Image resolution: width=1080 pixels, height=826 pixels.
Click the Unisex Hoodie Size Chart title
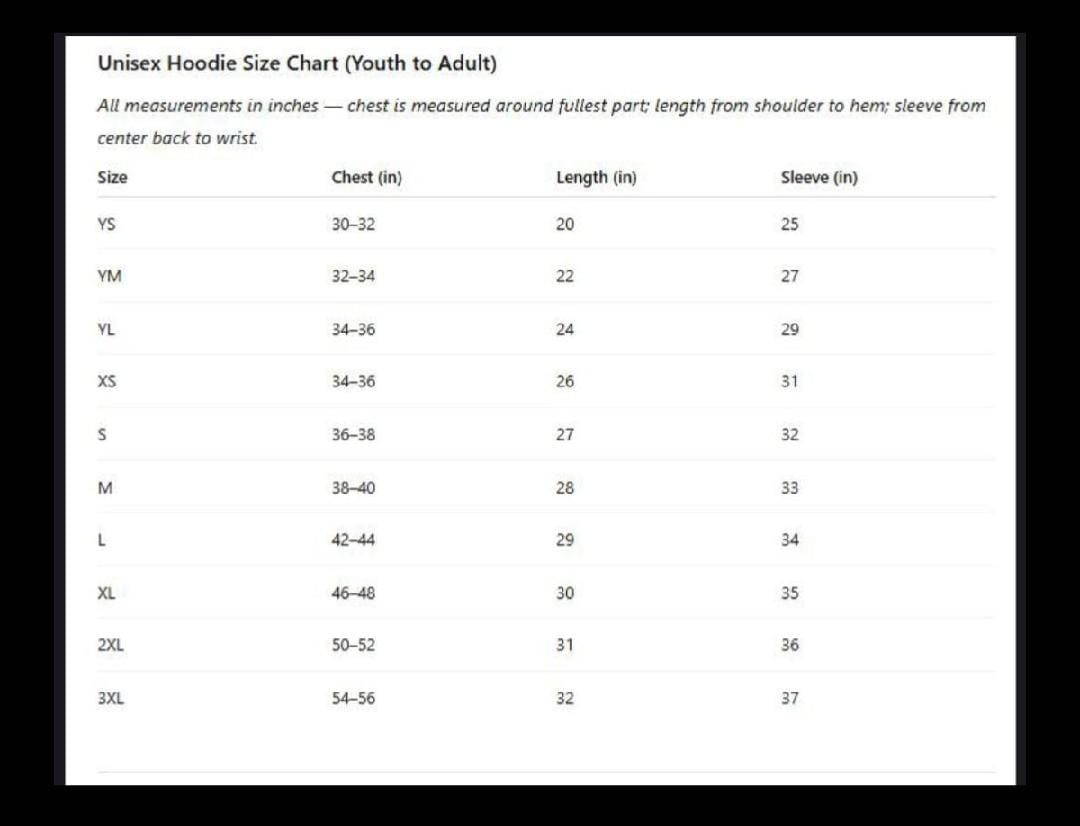[x=297, y=63]
